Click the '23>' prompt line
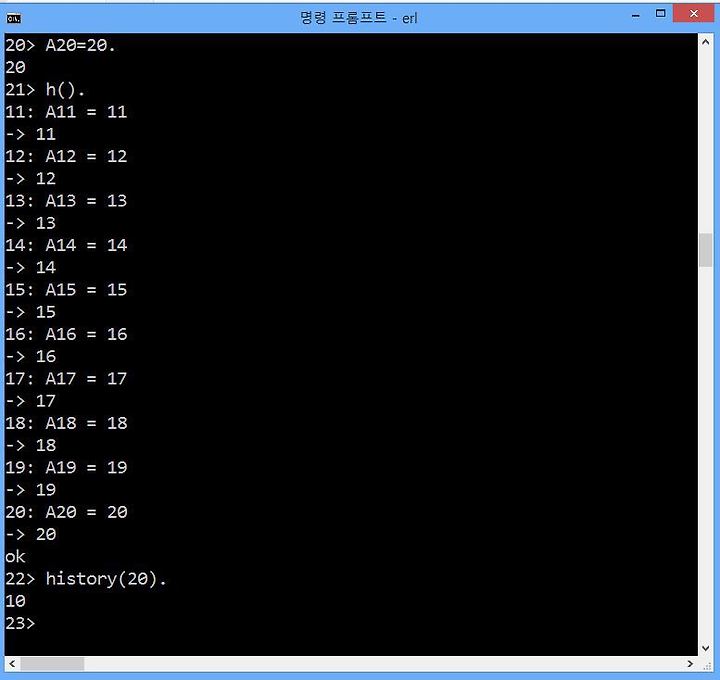 pyautogui.click(x=20, y=624)
